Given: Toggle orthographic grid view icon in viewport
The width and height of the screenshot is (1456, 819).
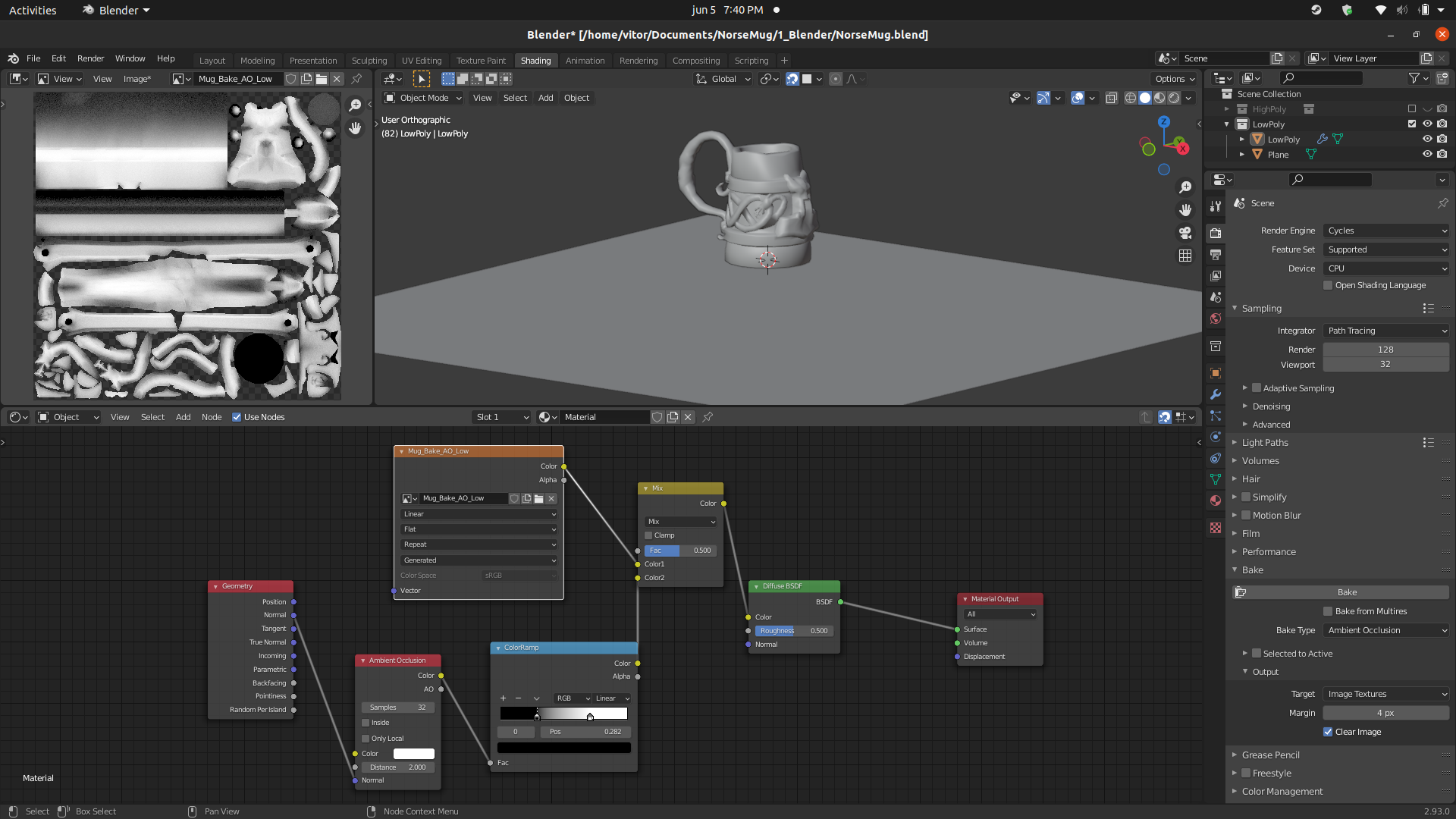Looking at the screenshot, I should coord(1185,256).
